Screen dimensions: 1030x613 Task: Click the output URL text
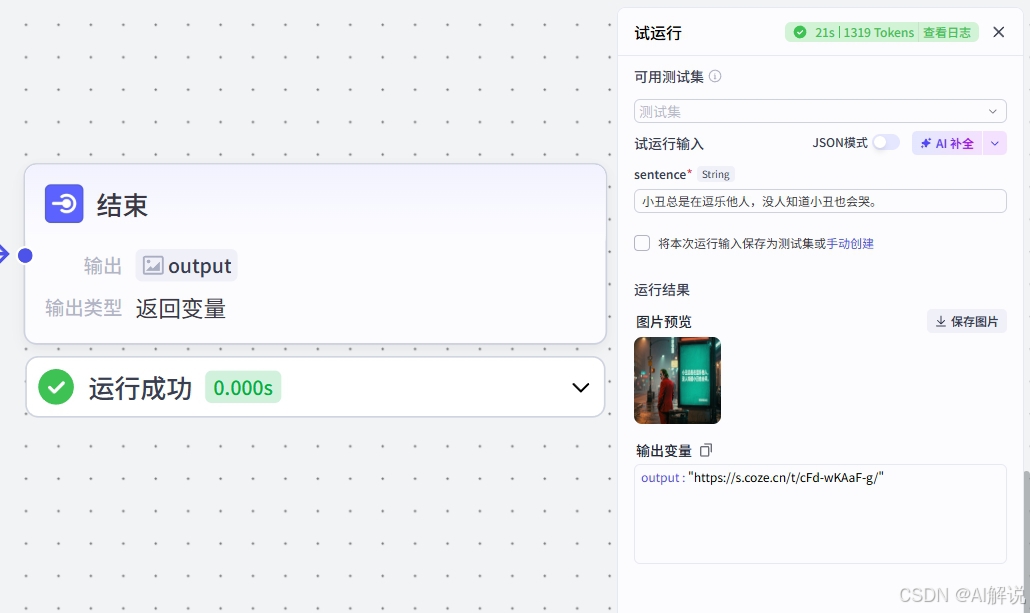[786, 478]
